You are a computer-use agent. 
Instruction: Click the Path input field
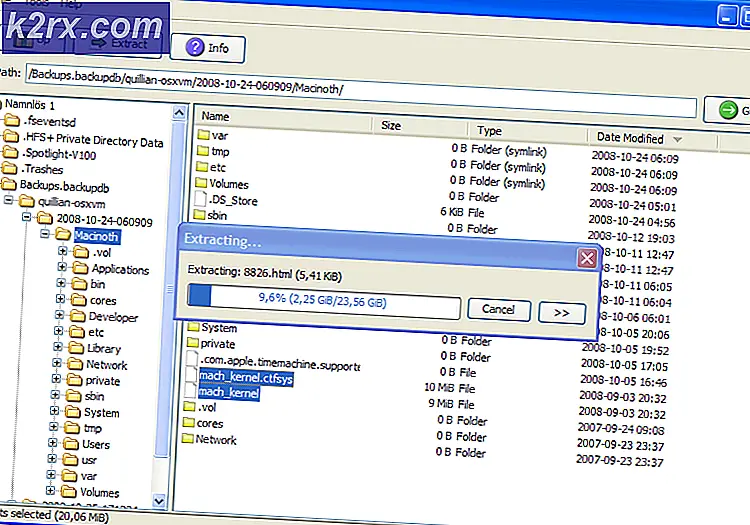360,91
